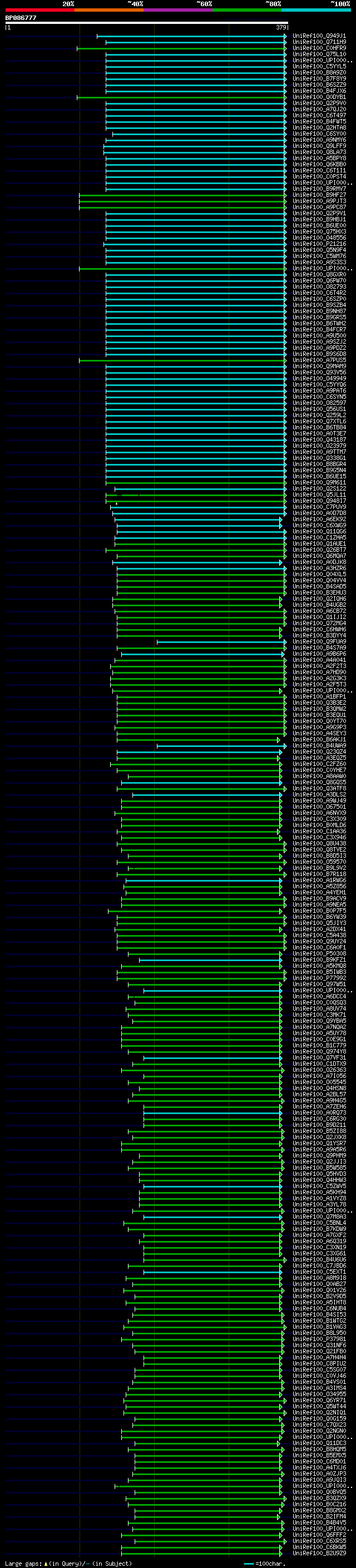Select hit label UniRef100_A9JQI3
The height and width of the screenshot is (1568, 356).
[x=319, y=1480]
